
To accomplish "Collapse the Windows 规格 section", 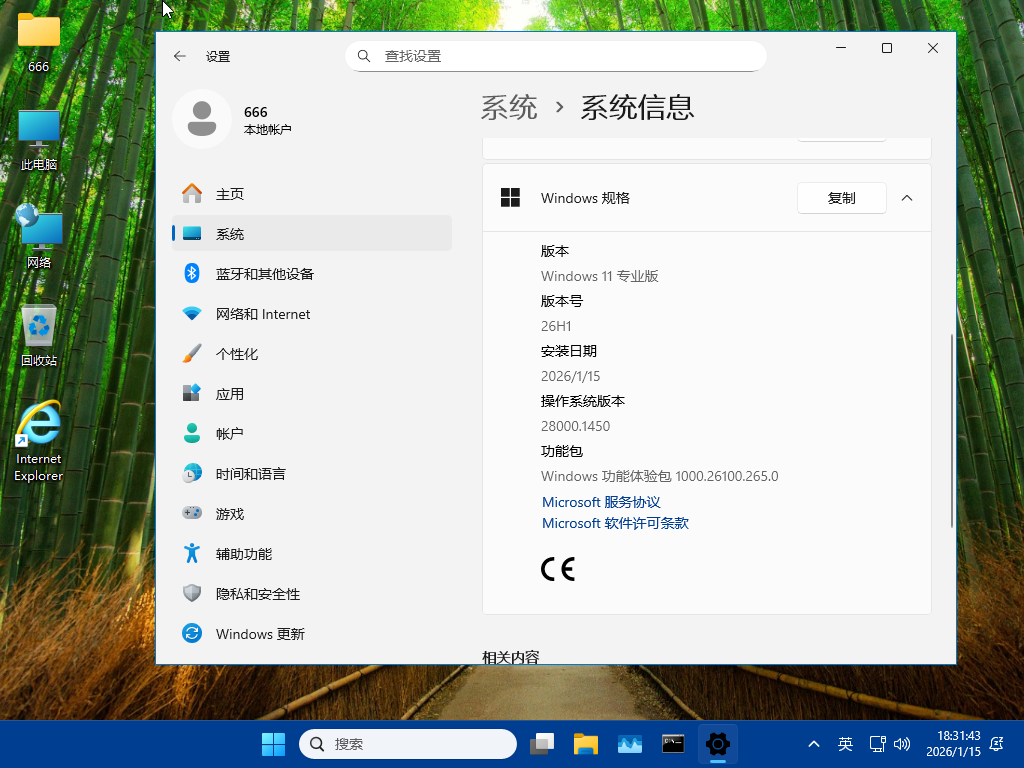I will pos(907,198).
